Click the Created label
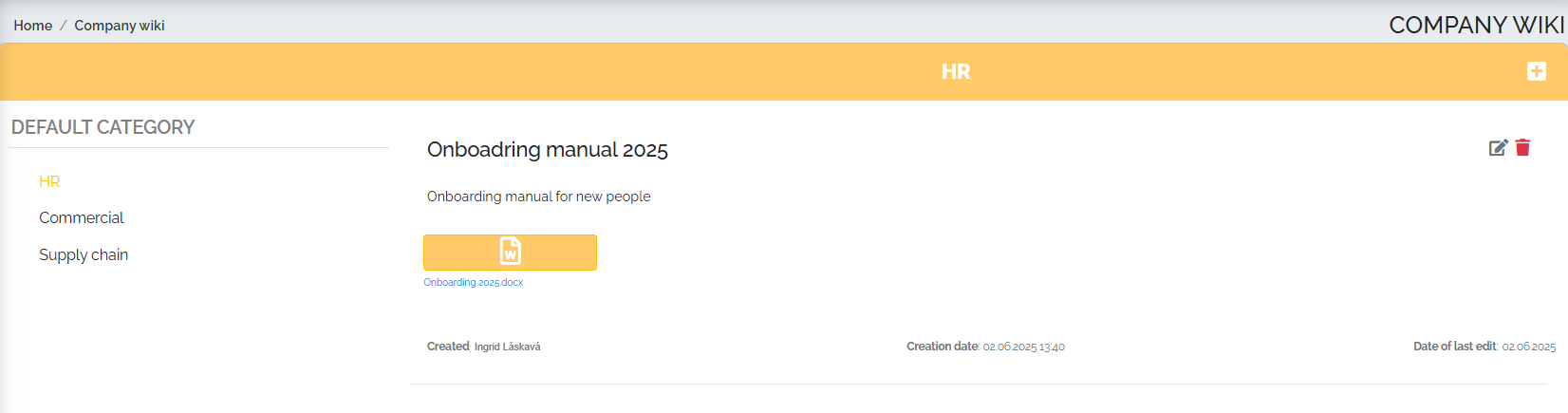The height and width of the screenshot is (413, 1568). [448, 347]
